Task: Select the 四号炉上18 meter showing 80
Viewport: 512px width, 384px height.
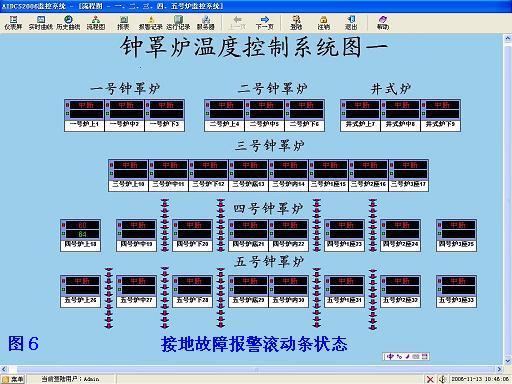Action: click(x=80, y=235)
